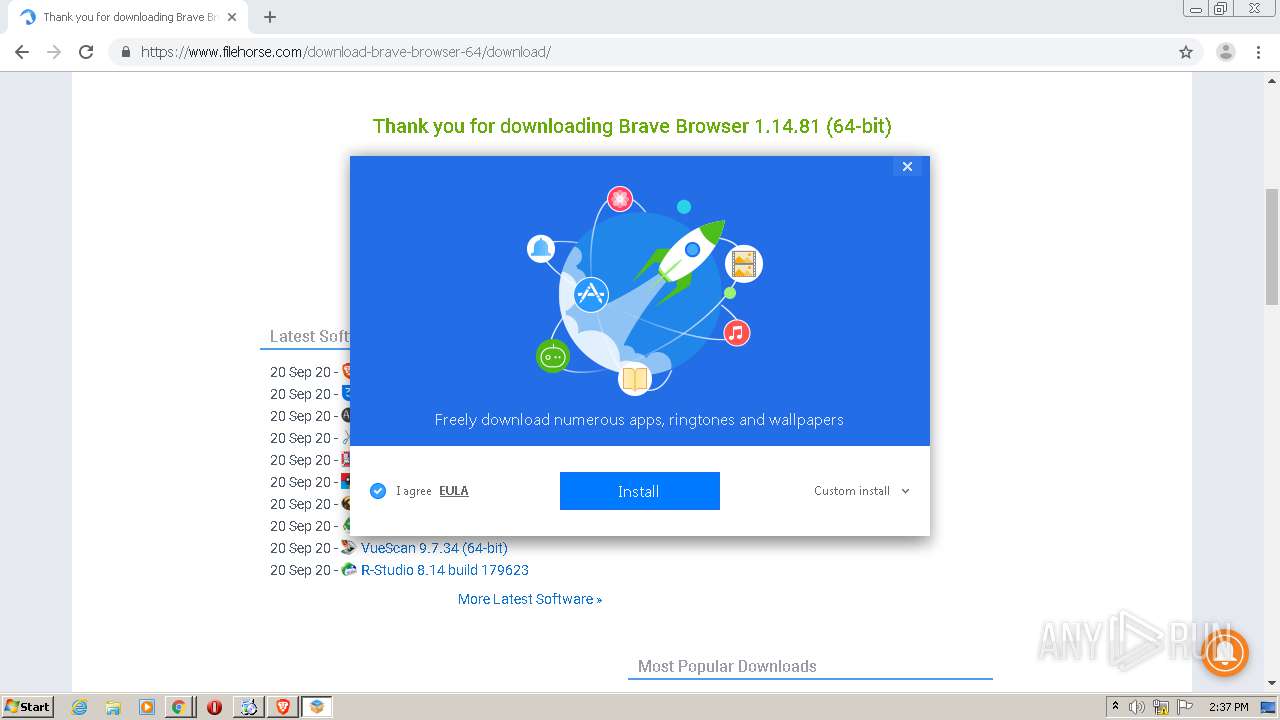Show hidden system tray icons
Viewport: 1280px width, 720px height.
click(1115, 707)
